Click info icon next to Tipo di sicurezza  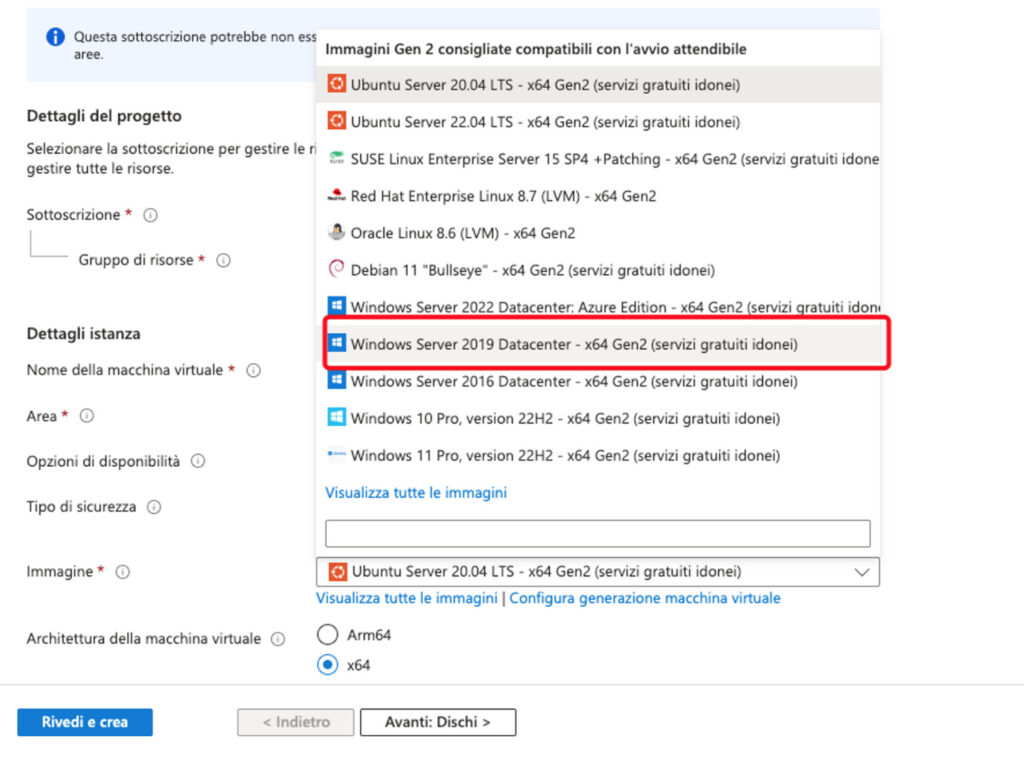pyautogui.click(x=154, y=507)
